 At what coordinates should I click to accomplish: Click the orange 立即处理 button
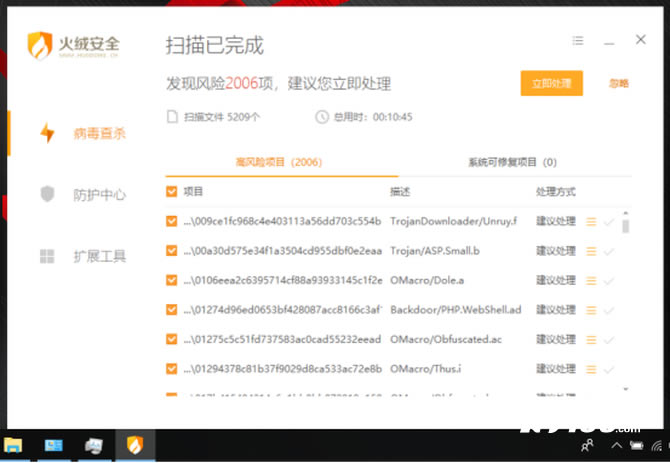coord(552,83)
